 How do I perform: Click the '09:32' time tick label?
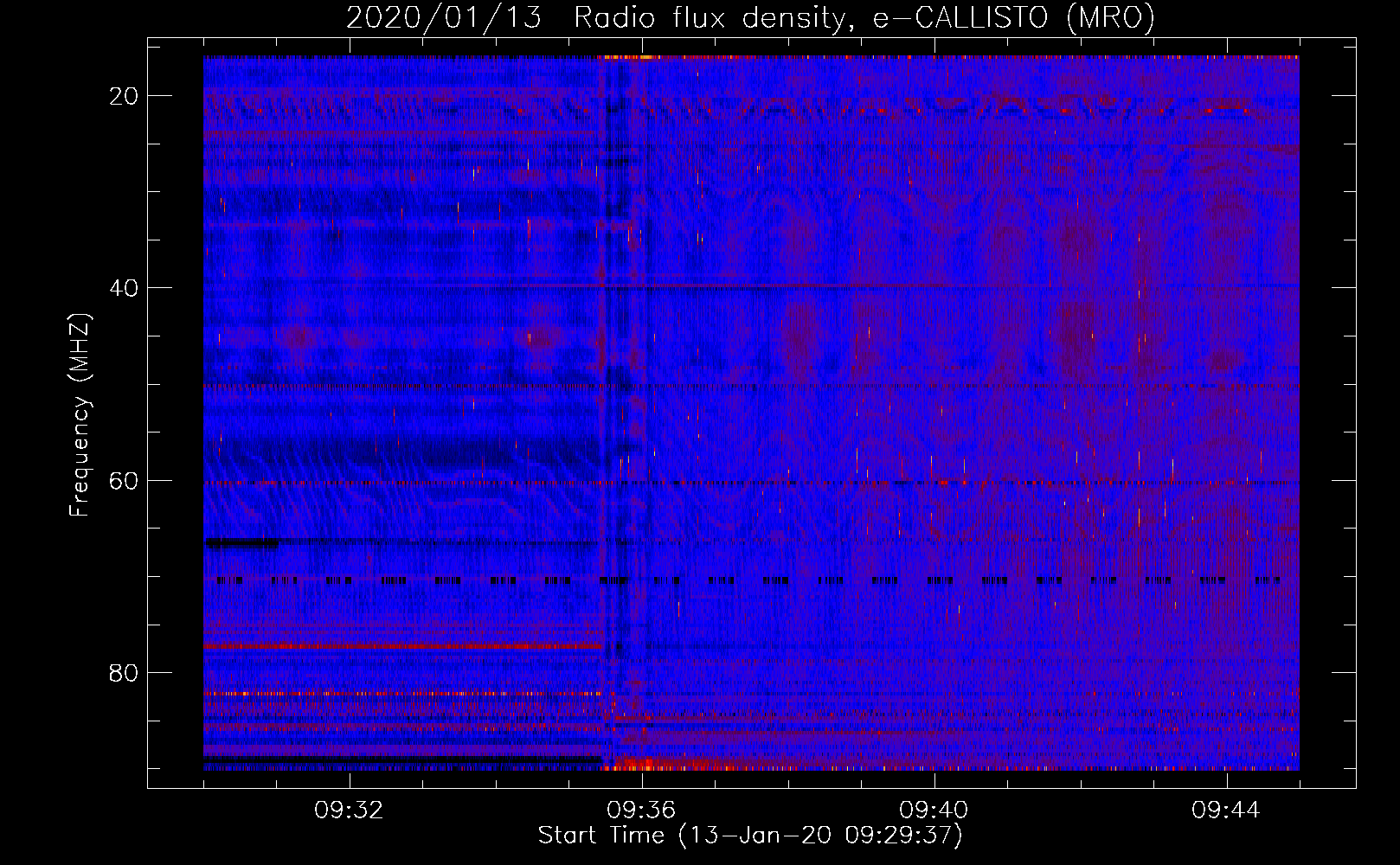[x=349, y=811]
